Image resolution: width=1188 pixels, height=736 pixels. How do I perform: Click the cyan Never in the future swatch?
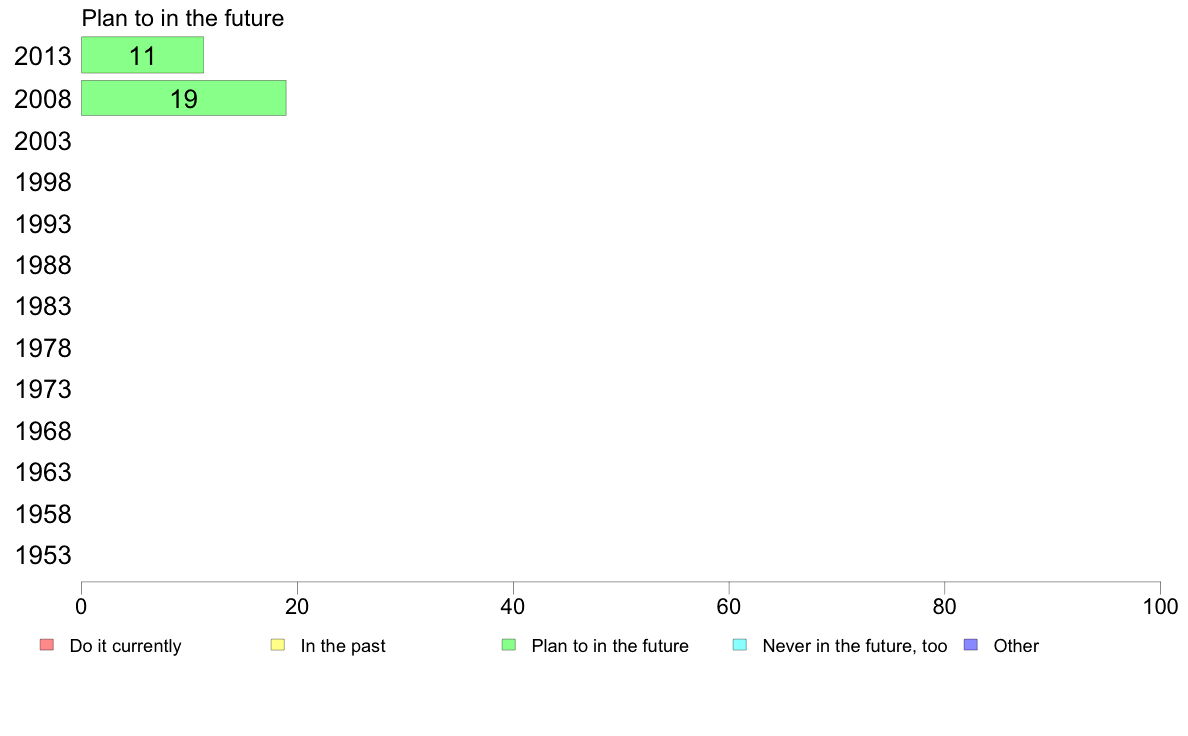tap(740, 645)
